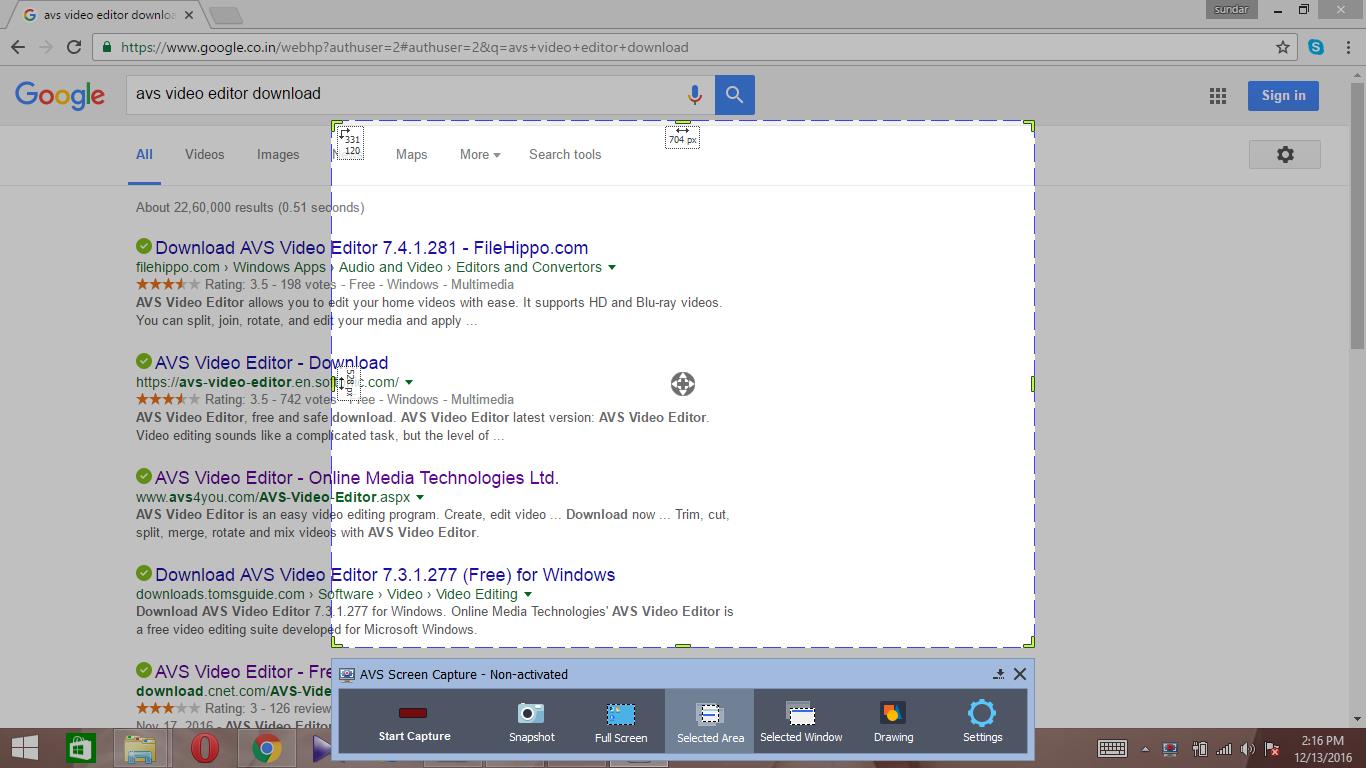This screenshot has width=1366, height=768.
Task: Bookmark this page with the star
Action: tap(1283, 47)
